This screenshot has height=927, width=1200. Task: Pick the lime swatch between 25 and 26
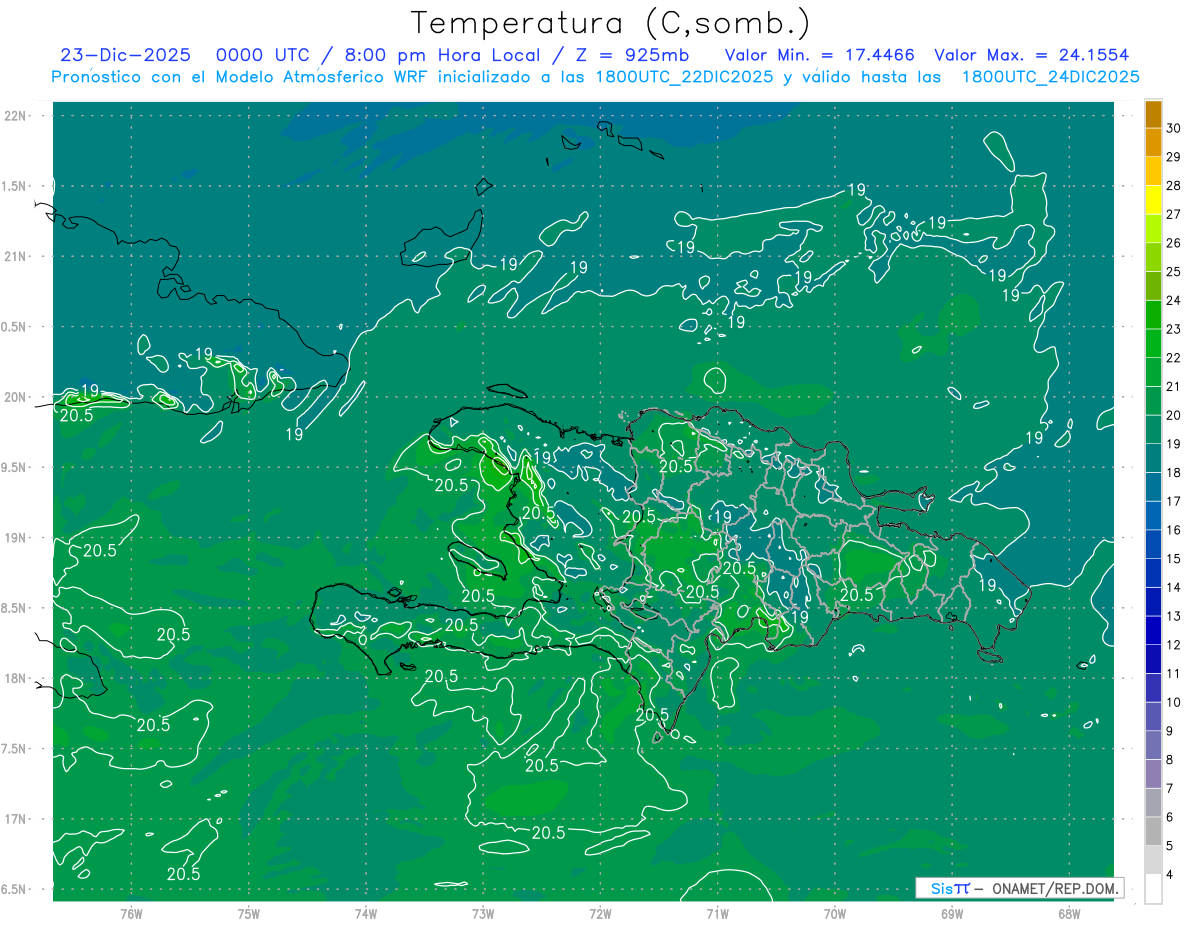click(x=1153, y=258)
